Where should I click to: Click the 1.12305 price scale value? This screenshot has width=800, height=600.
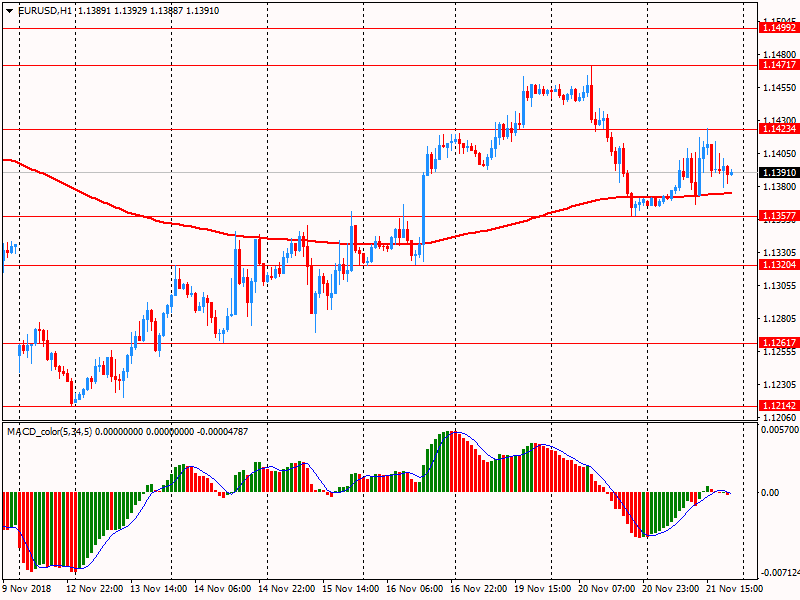click(779, 384)
